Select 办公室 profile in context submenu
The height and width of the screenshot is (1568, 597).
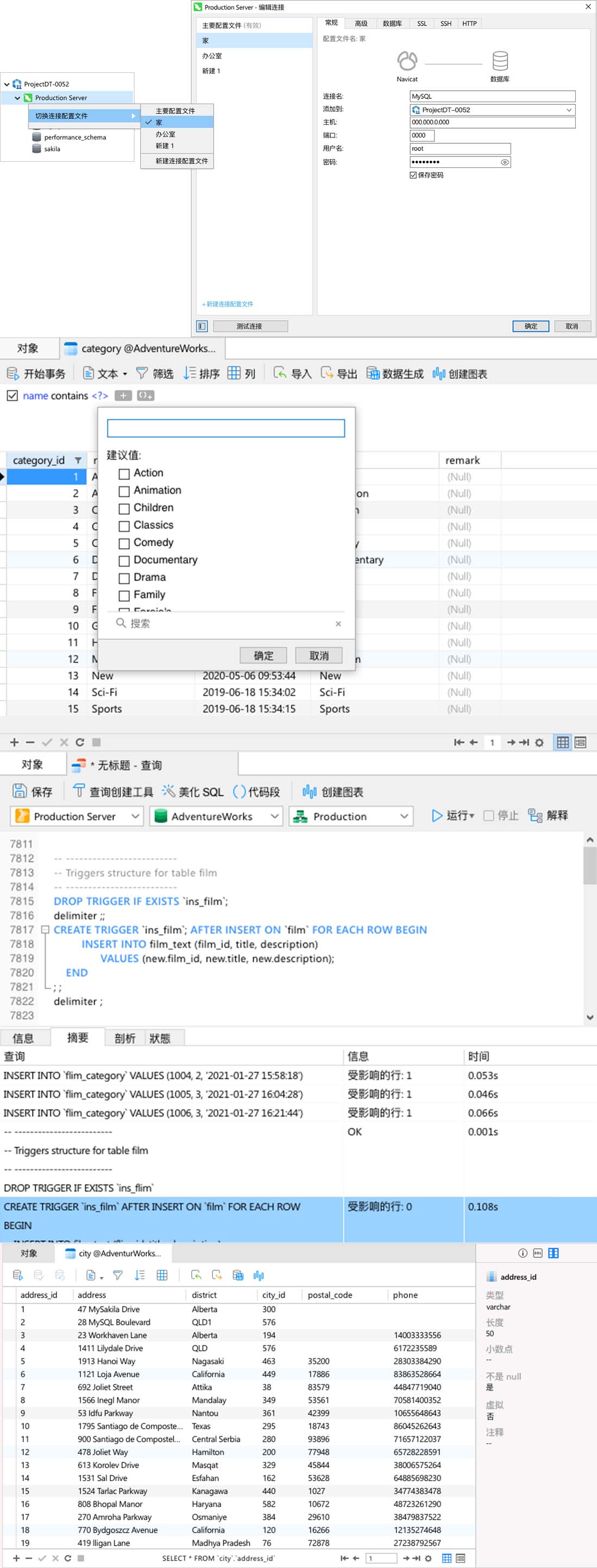[165, 134]
